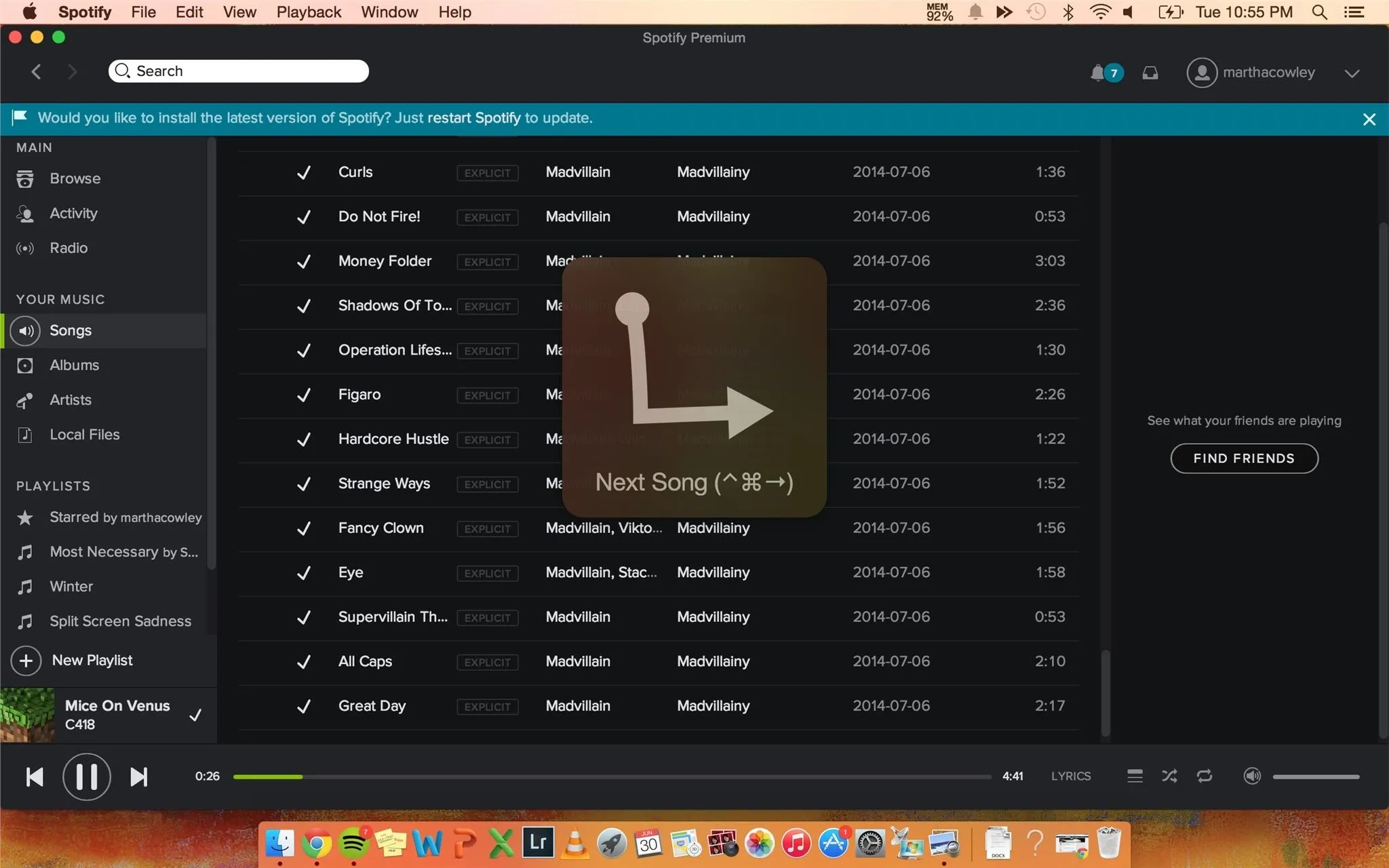Open the View menu
The width and height of the screenshot is (1389, 868).
pos(239,12)
